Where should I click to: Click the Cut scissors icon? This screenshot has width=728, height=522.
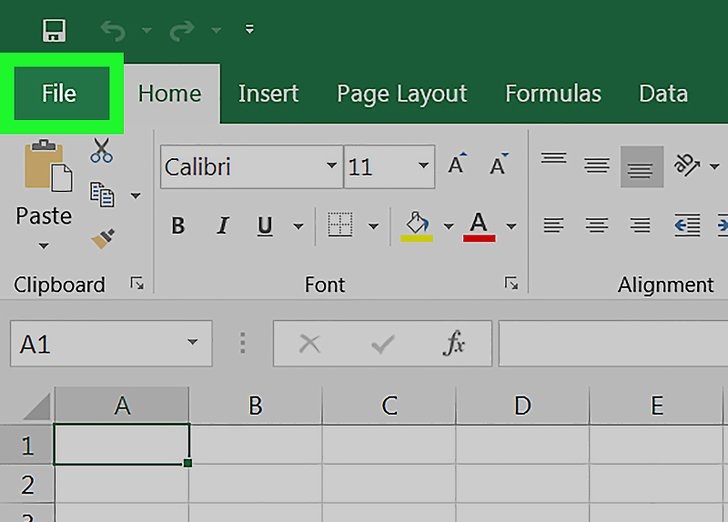pyautogui.click(x=101, y=150)
